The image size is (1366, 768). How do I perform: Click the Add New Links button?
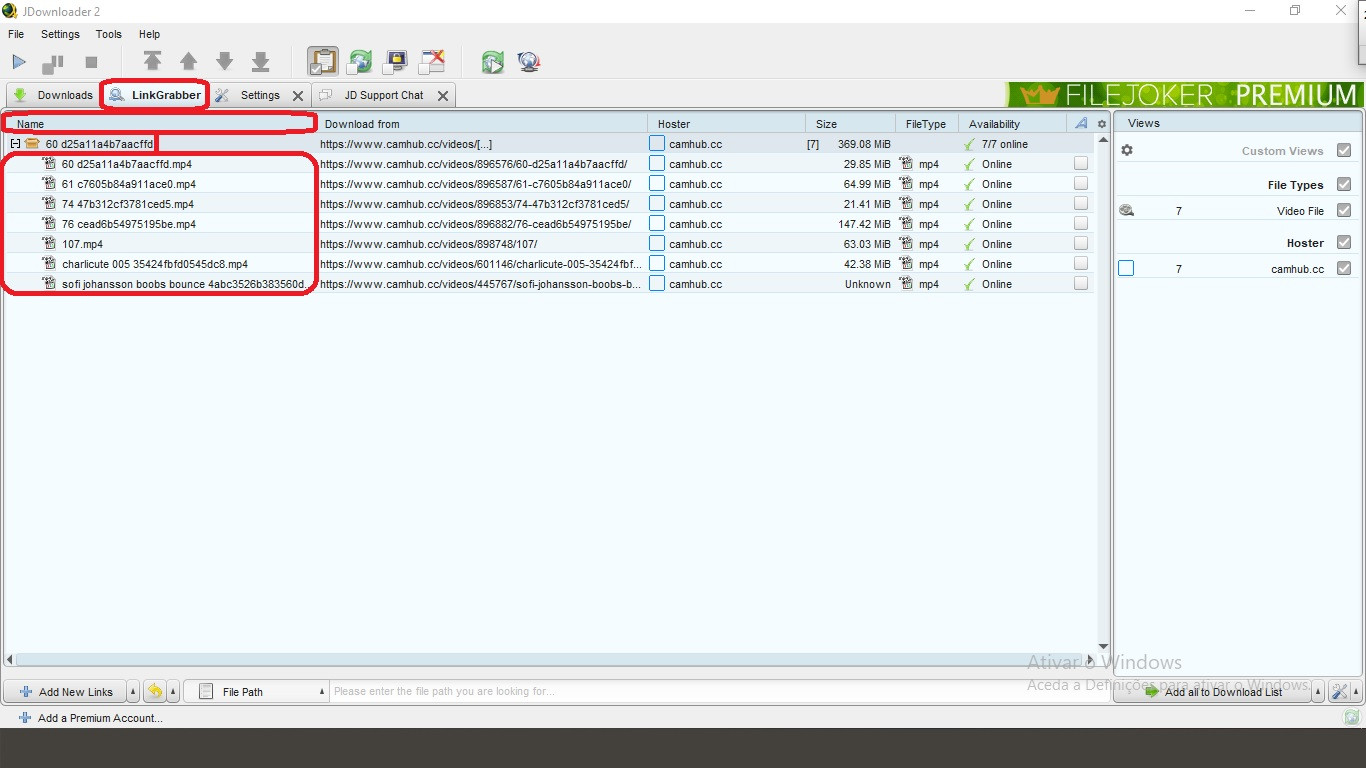pyautogui.click(x=65, y=692)
